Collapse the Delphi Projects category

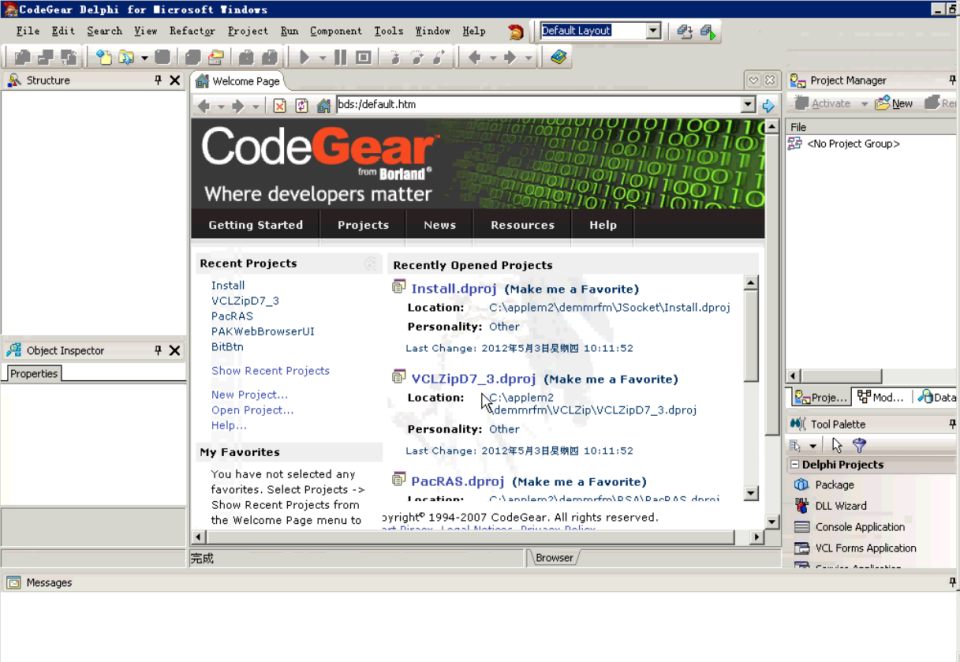794,465
